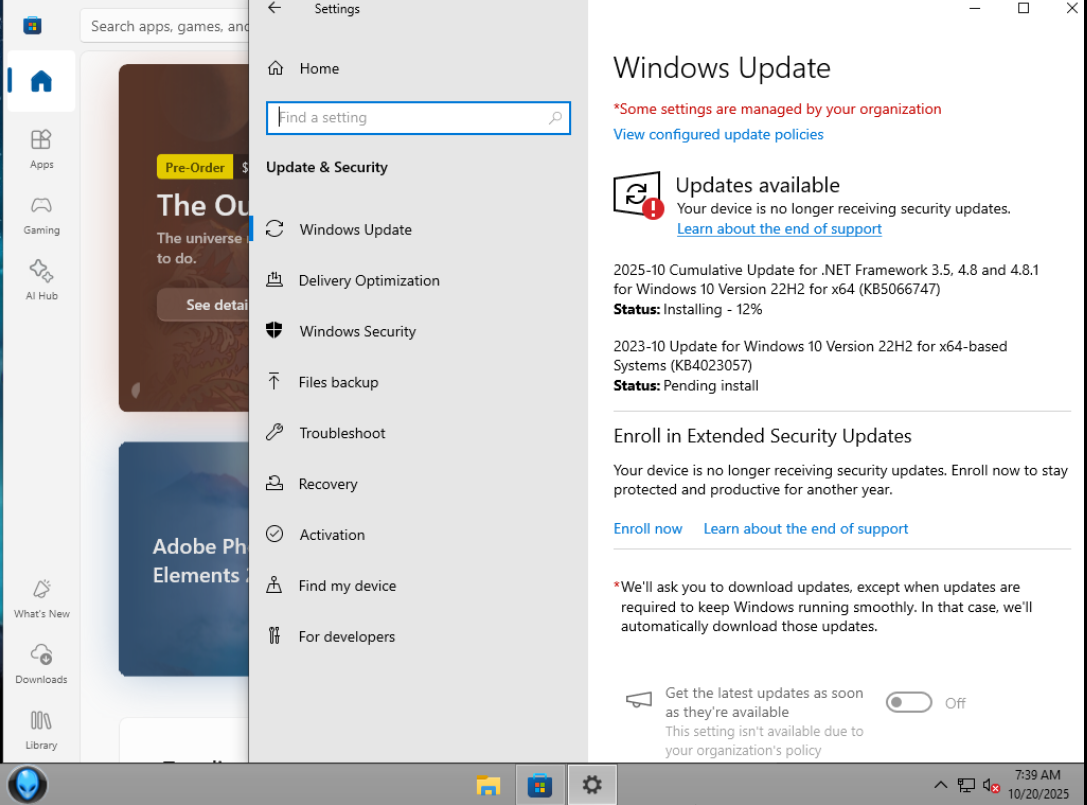Open Apps section in Microsoft Store
Screen dimensions: 1087x805
(42, 148)
